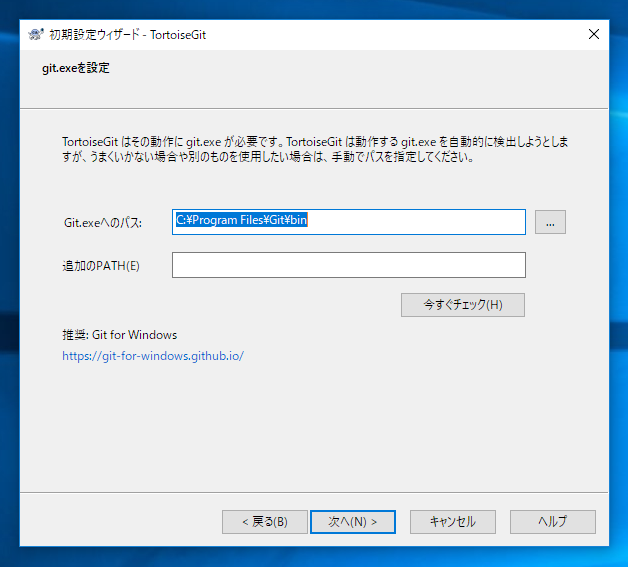Click the 今すぐチェック(H) button
The width and height of the screenshot is (628, 567).
click(x=463, y=305)
